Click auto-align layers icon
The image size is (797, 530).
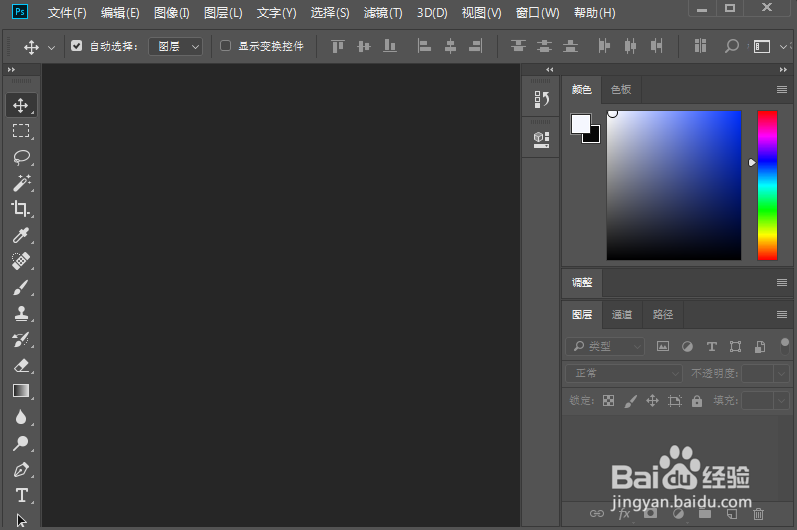[700, 46]
